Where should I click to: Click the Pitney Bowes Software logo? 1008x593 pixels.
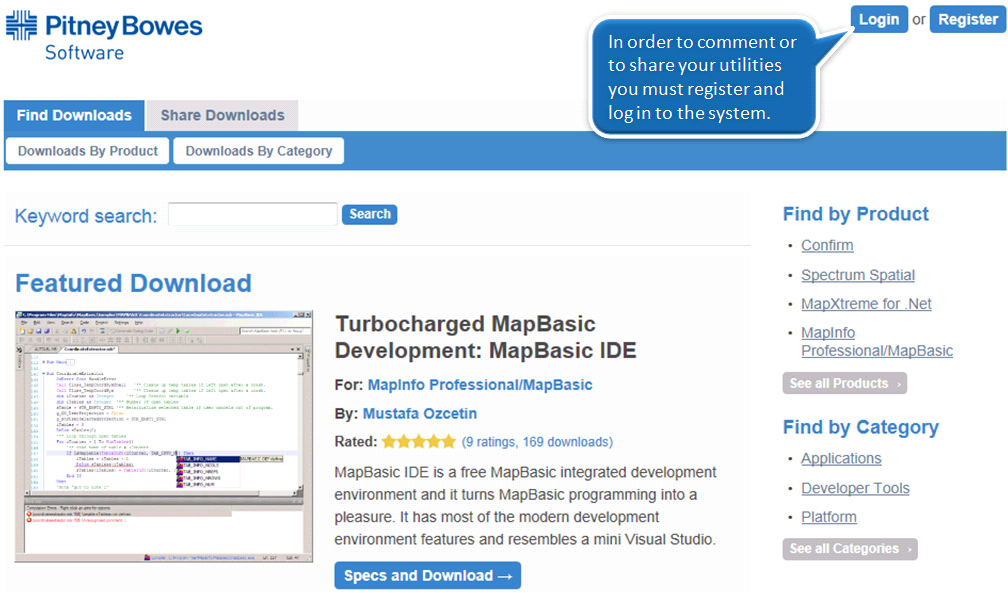click(x=104, y=36)
